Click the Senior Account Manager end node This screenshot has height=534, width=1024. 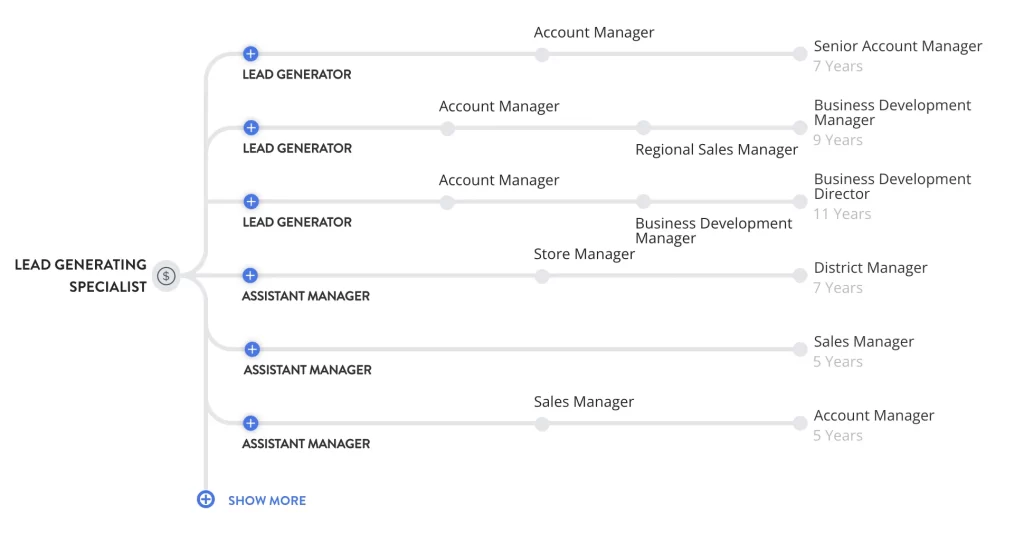799,54
